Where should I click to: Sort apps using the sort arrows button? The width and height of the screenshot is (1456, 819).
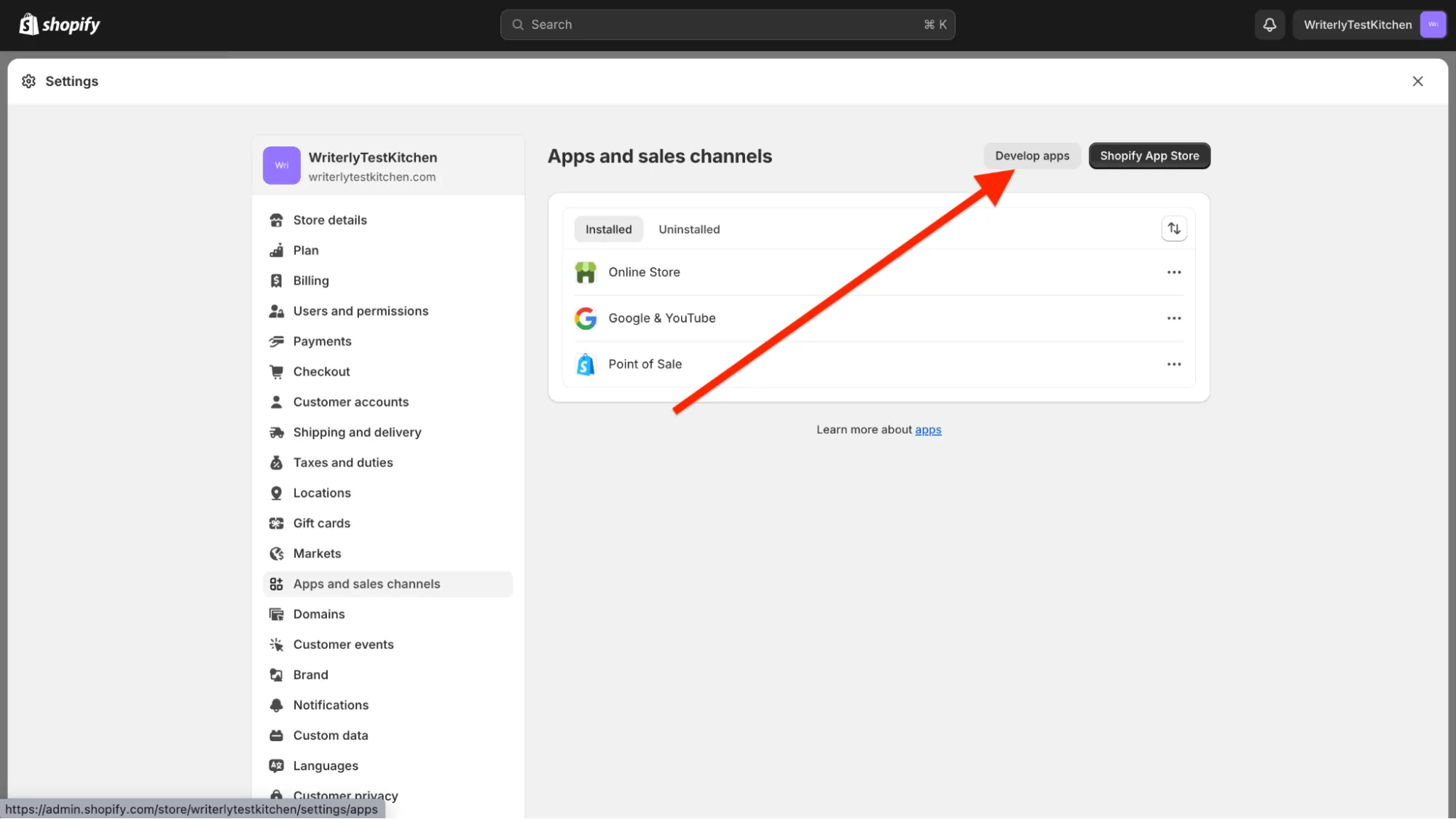point(1173,229)
